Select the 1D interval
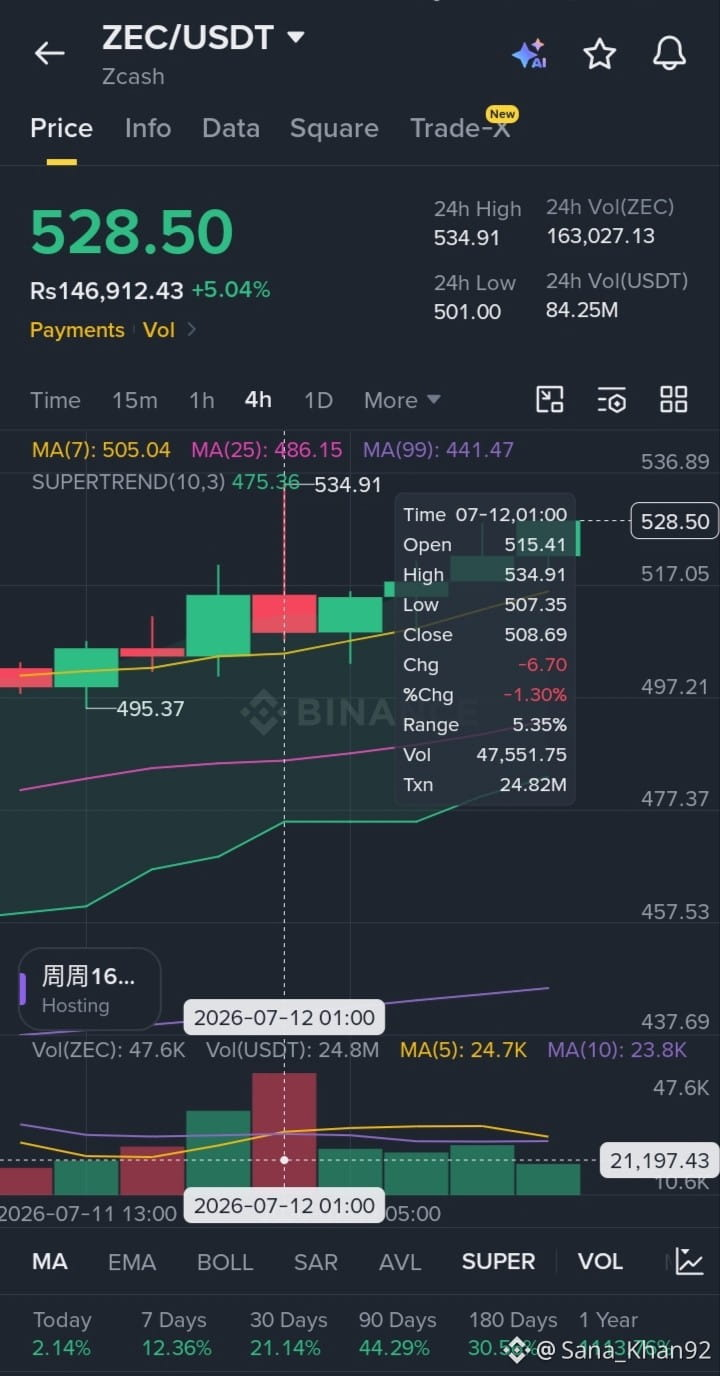The width and height of the screenshot is (720, 1376). tap(318, 400)
